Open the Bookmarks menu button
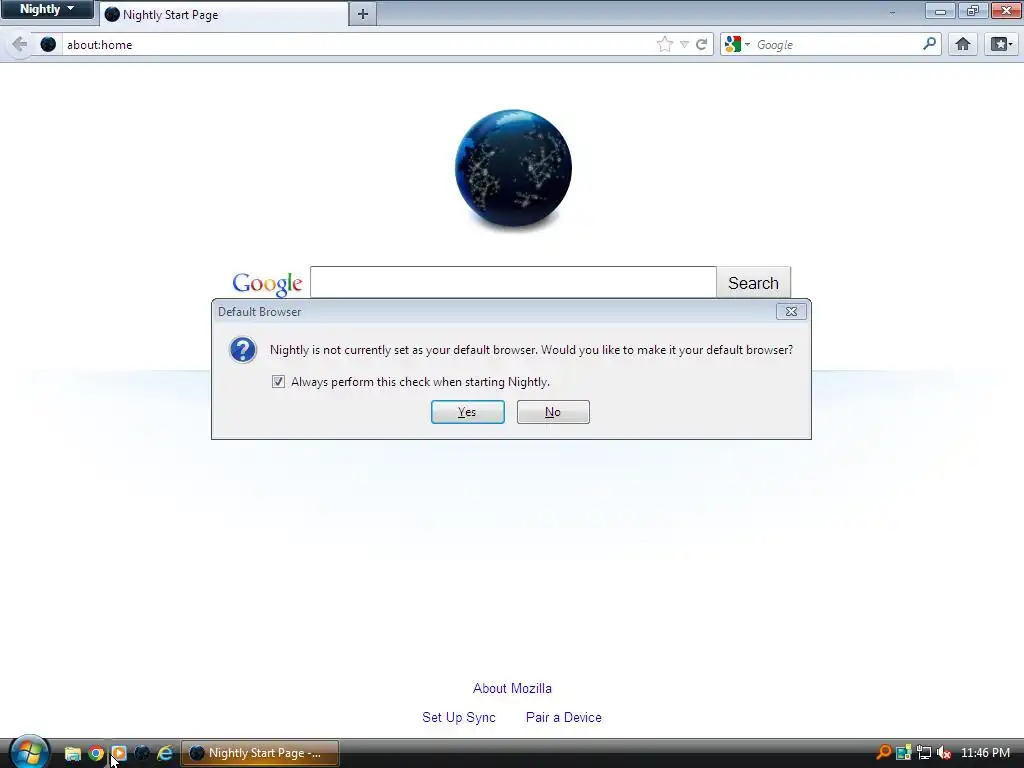 click(x=1001, y=44)
